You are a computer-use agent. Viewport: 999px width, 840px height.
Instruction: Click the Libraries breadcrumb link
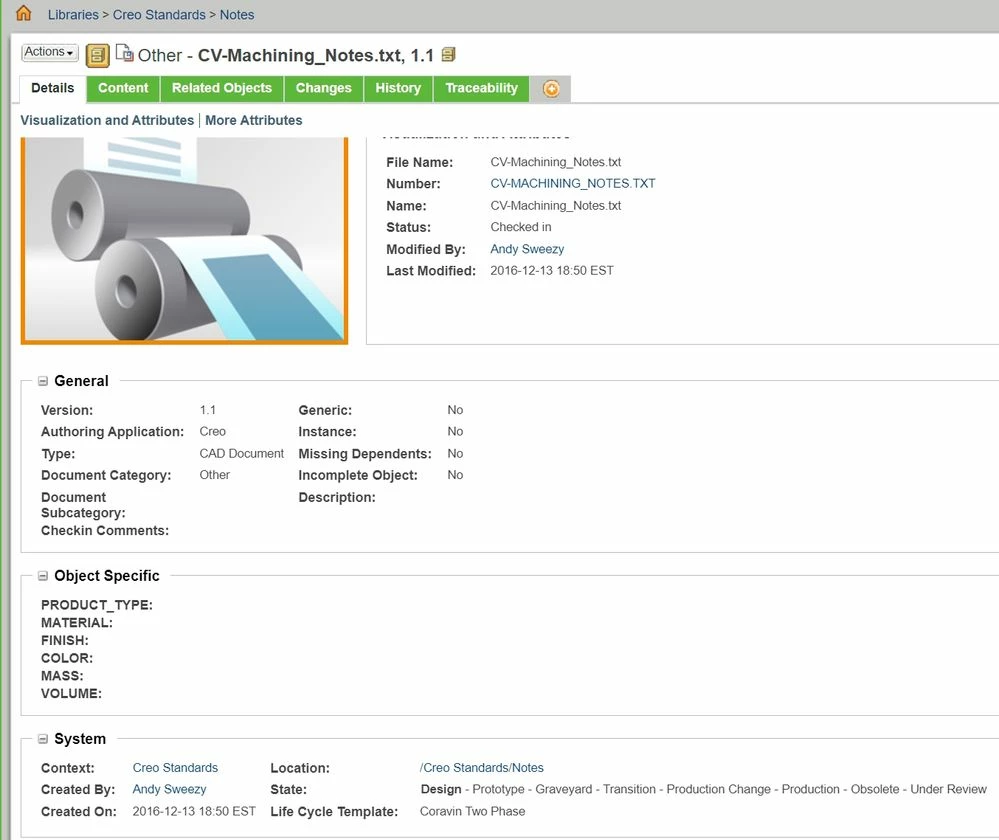click(72, 14)
